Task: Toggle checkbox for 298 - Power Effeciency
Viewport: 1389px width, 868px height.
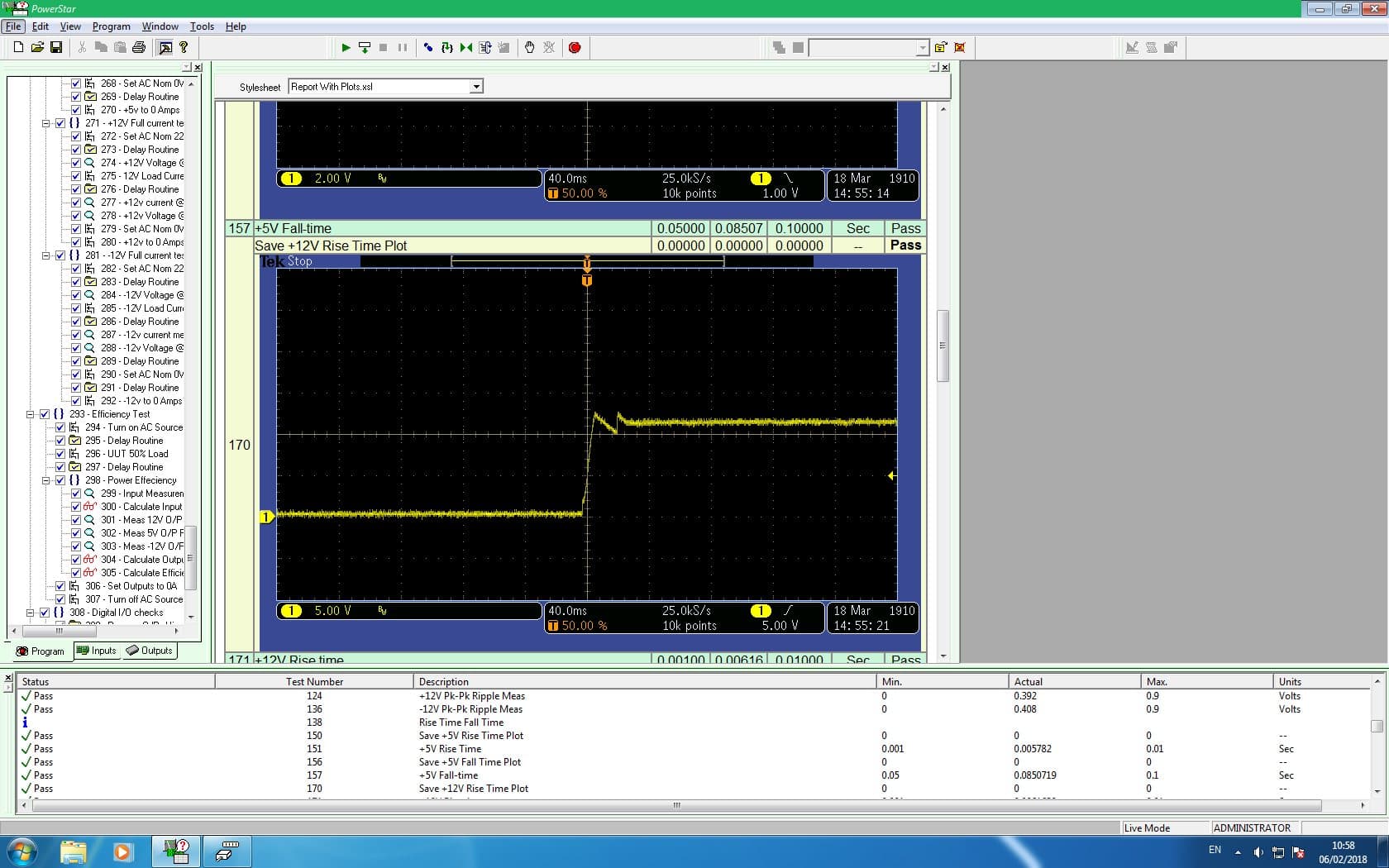Action: click(60, 480)
